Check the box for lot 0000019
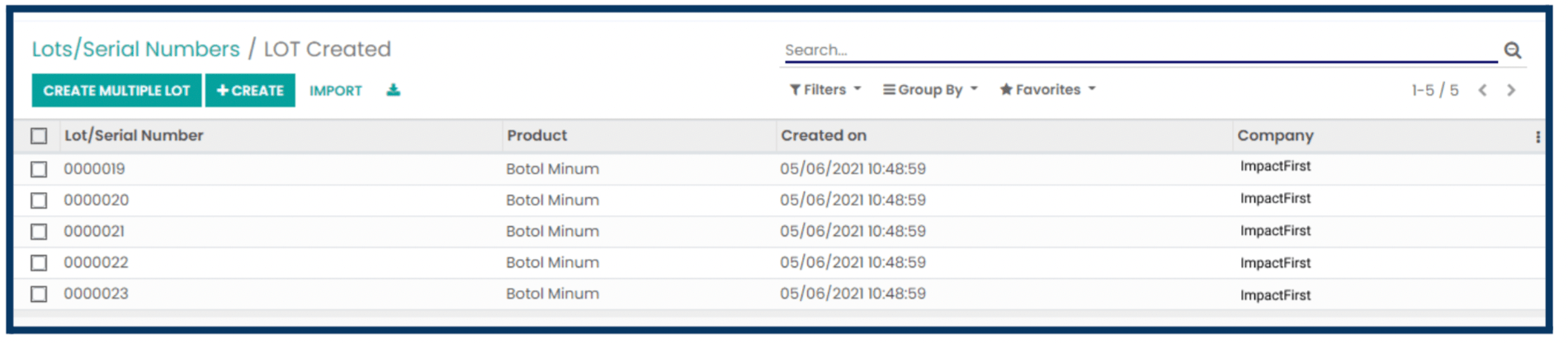Screen dimensions: 1568x343 (x=39, y=169)
